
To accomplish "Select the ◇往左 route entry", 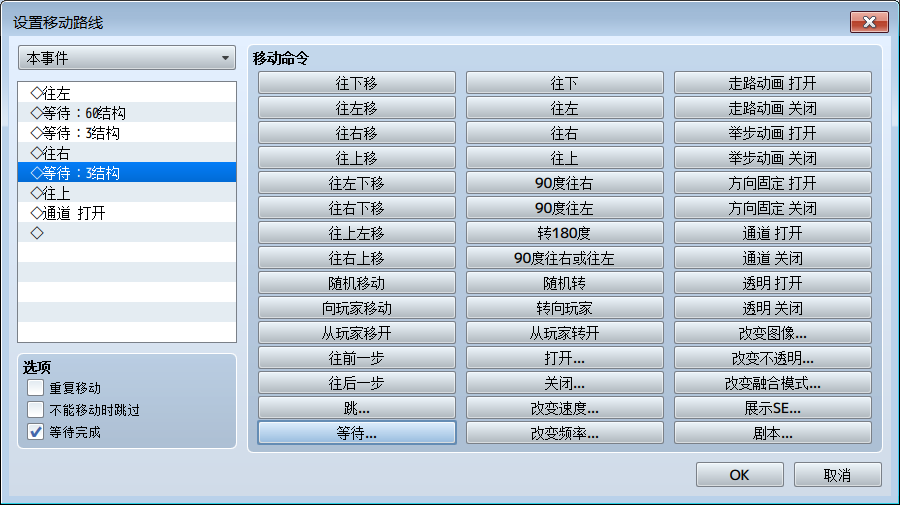I will [127, 93].
